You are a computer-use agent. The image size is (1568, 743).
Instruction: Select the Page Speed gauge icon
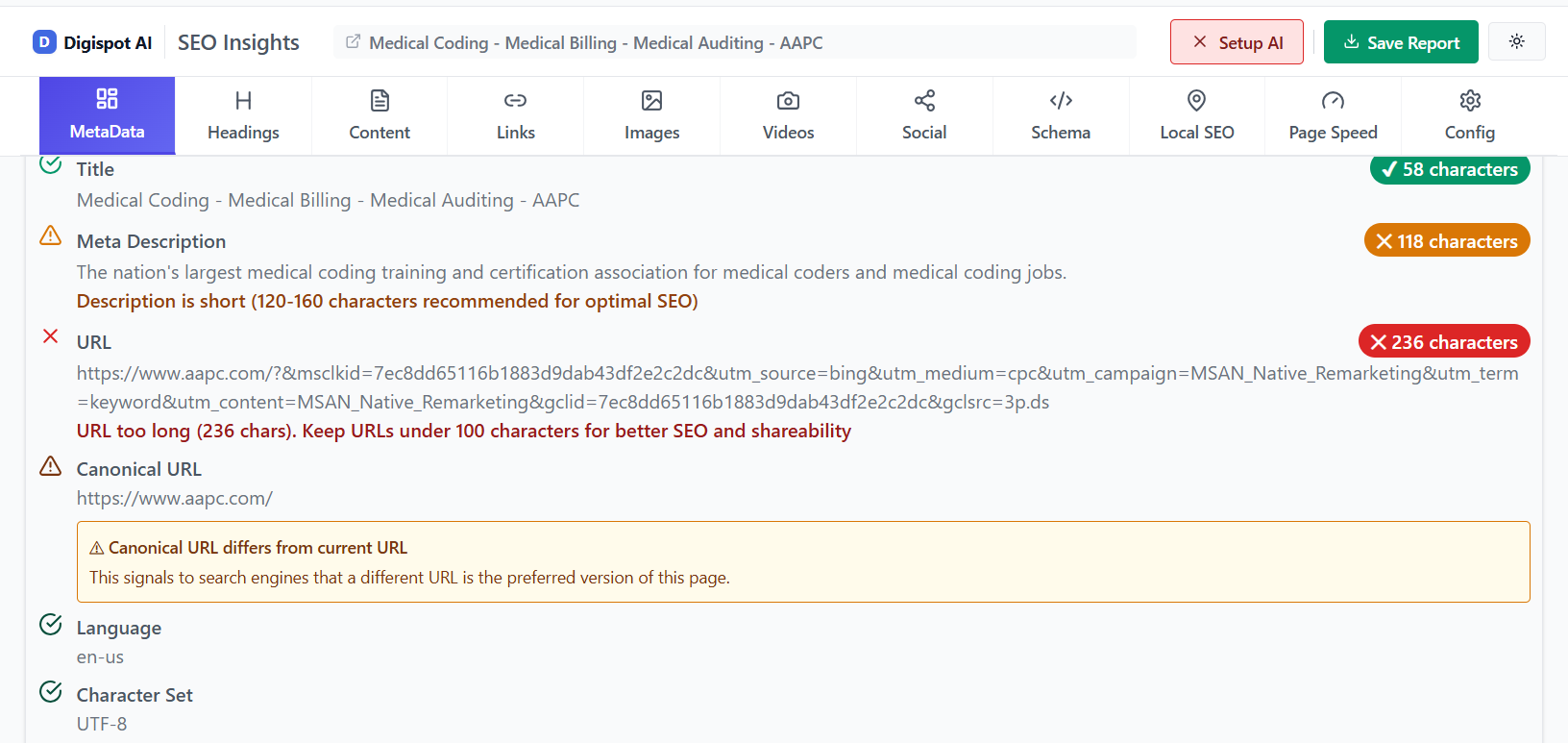[1333, 100]
